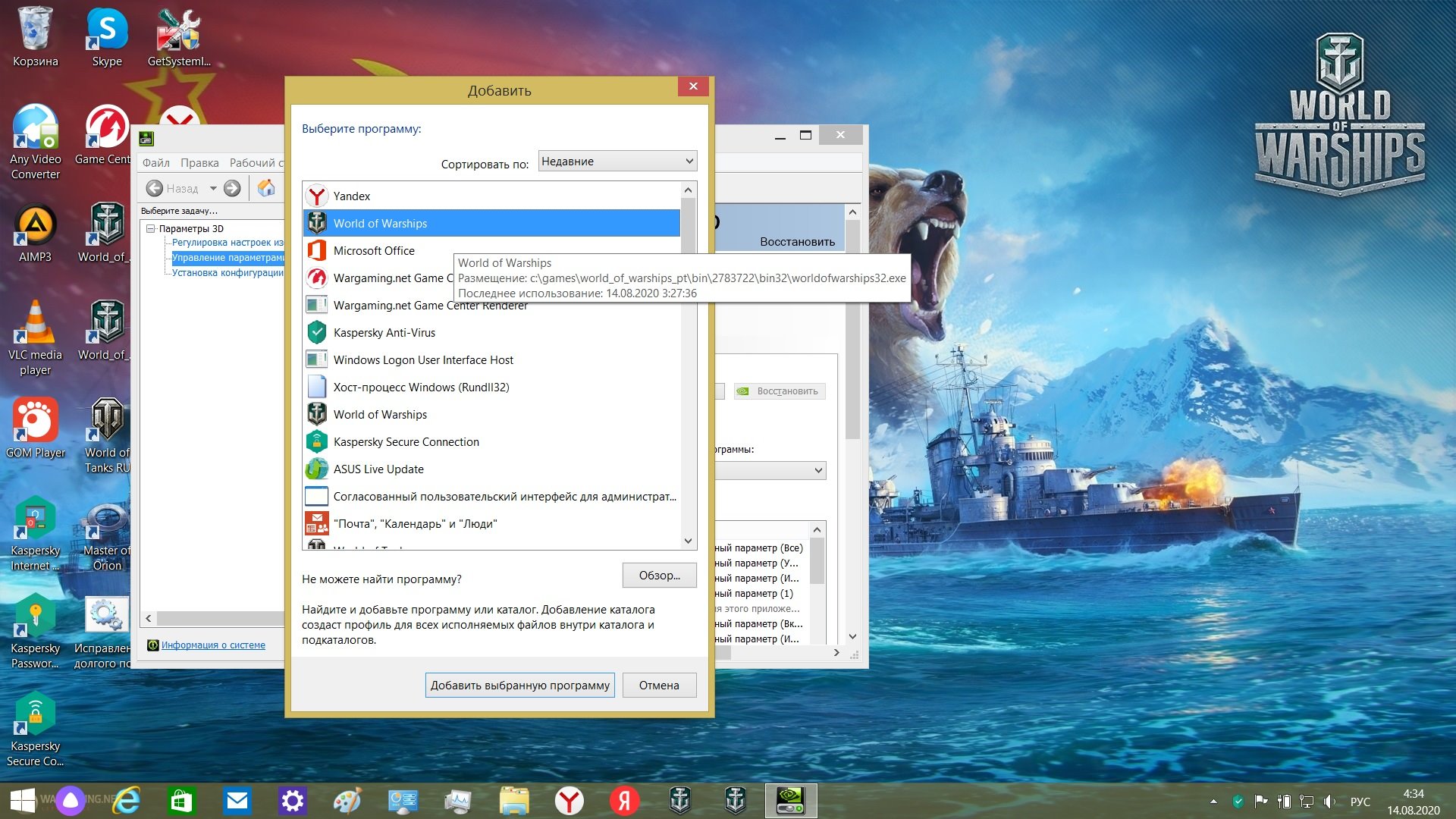Open the Недавние sort dropdown
1456x819 pixels.
pyautogui.click(x=617, y=161)
